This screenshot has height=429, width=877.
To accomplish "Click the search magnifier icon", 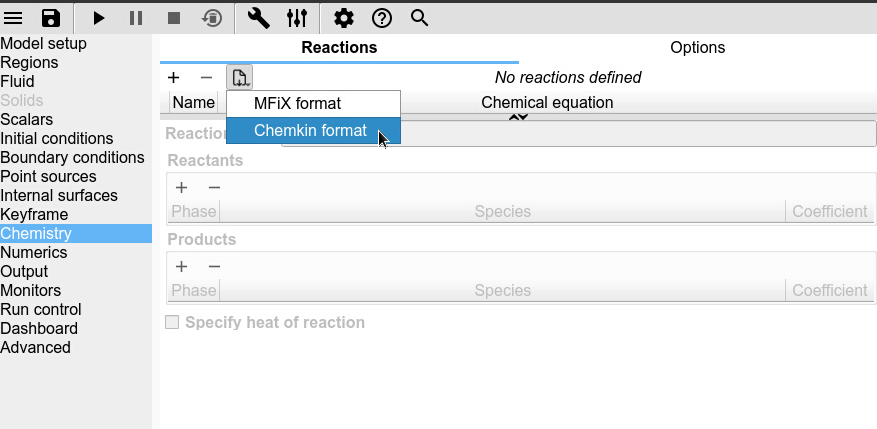I will click(x=420, y=18).
